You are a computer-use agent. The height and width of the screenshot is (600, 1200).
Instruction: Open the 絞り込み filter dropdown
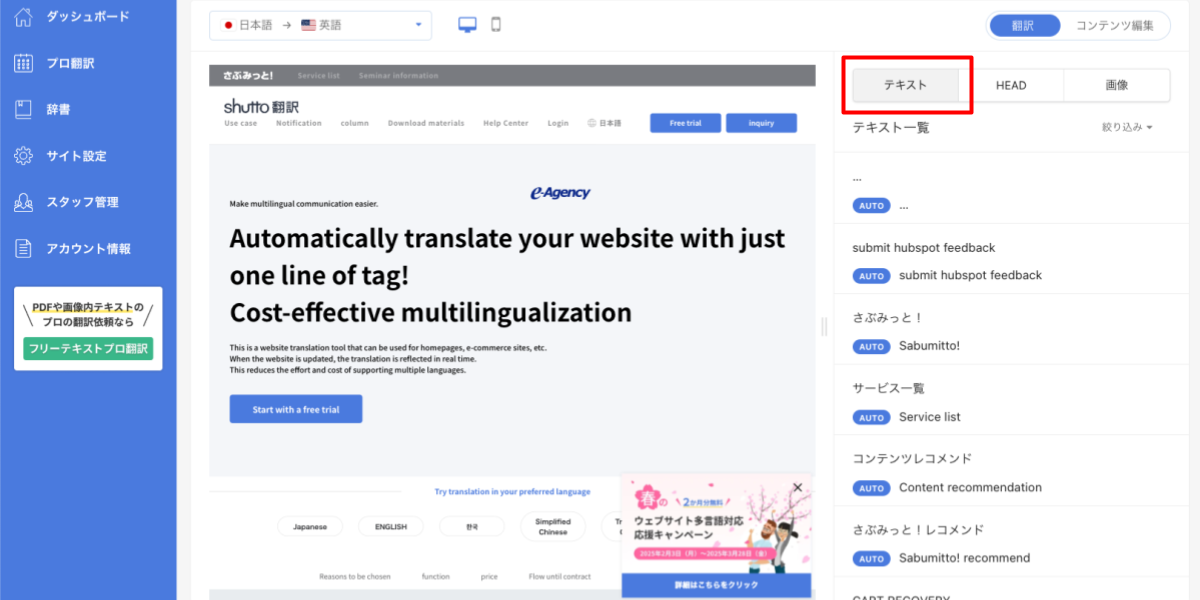pyautogui.click(x=1127, y=127)
